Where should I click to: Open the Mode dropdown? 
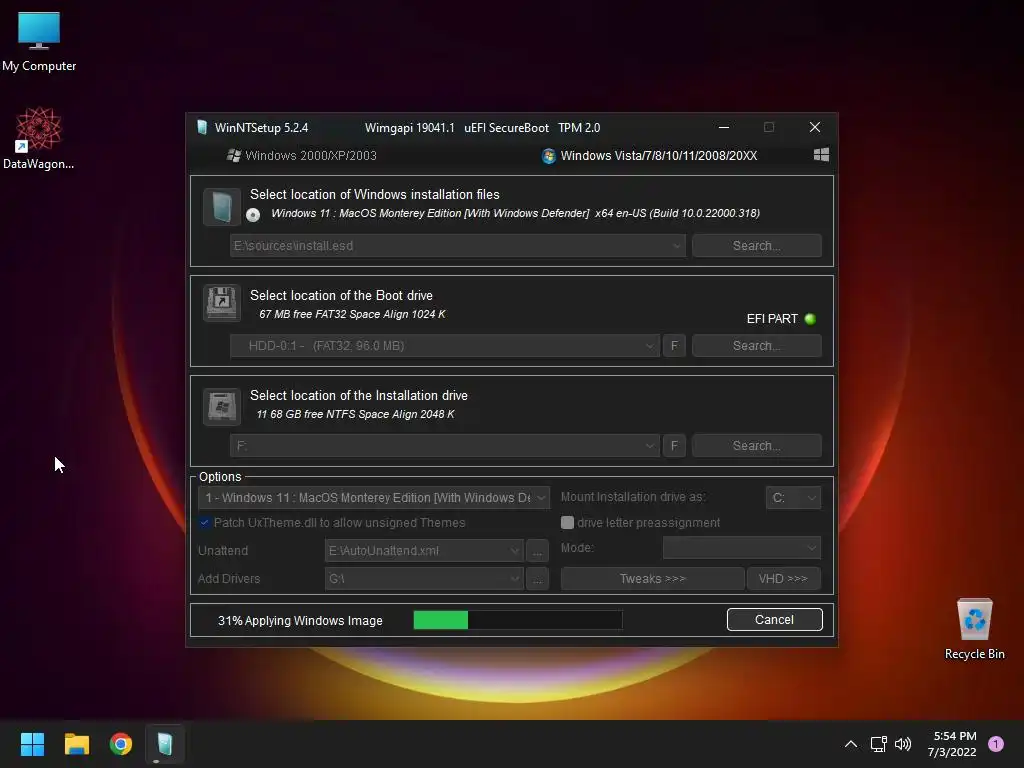coord(741,548)
